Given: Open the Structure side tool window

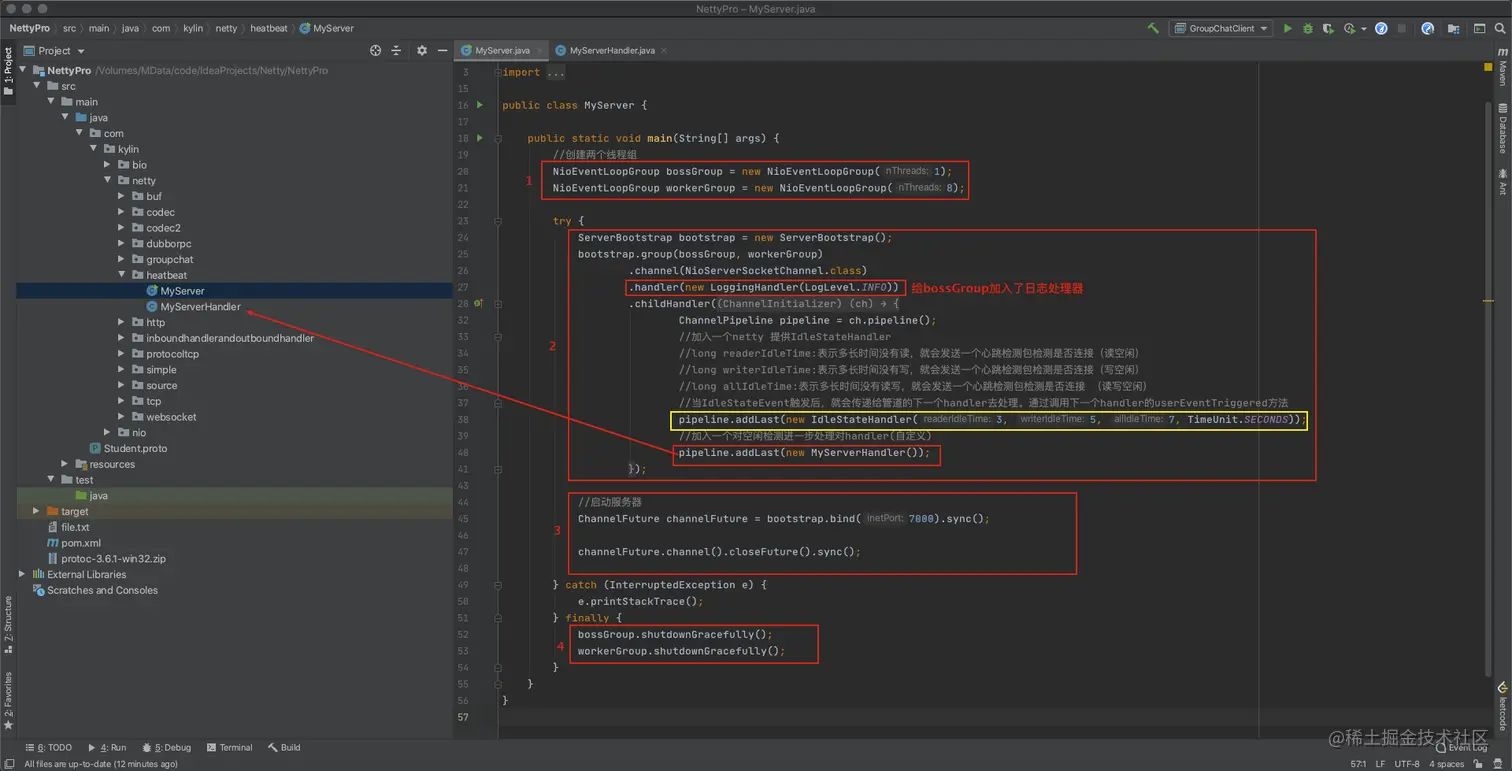Looking at the screenshot, I should click(x=8, y=625).
